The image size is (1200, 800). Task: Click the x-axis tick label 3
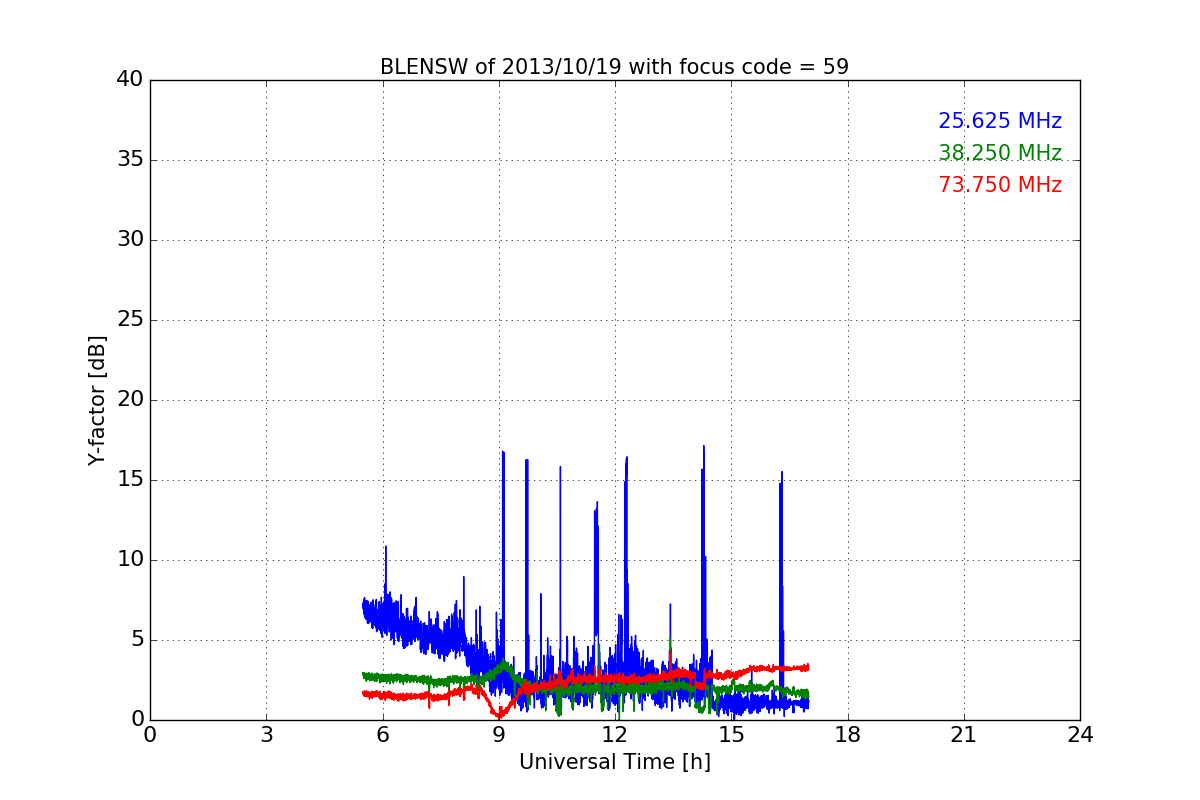tap(266, 735)
